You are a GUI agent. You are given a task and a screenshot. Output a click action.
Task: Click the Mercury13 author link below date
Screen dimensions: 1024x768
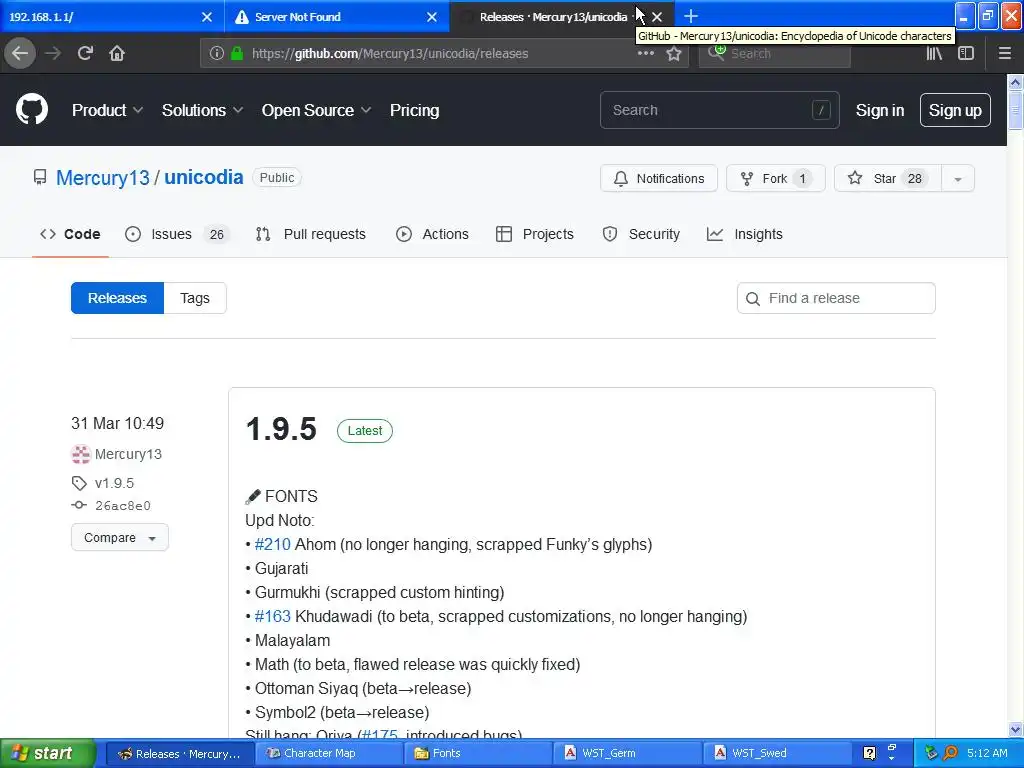[128, 454]
